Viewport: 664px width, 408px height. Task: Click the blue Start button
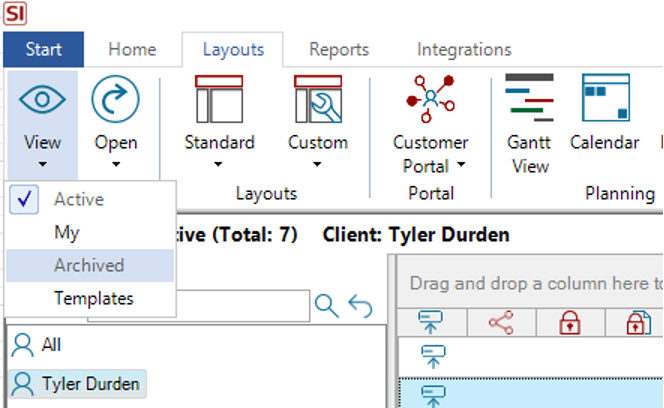click(x=43, y=49)
